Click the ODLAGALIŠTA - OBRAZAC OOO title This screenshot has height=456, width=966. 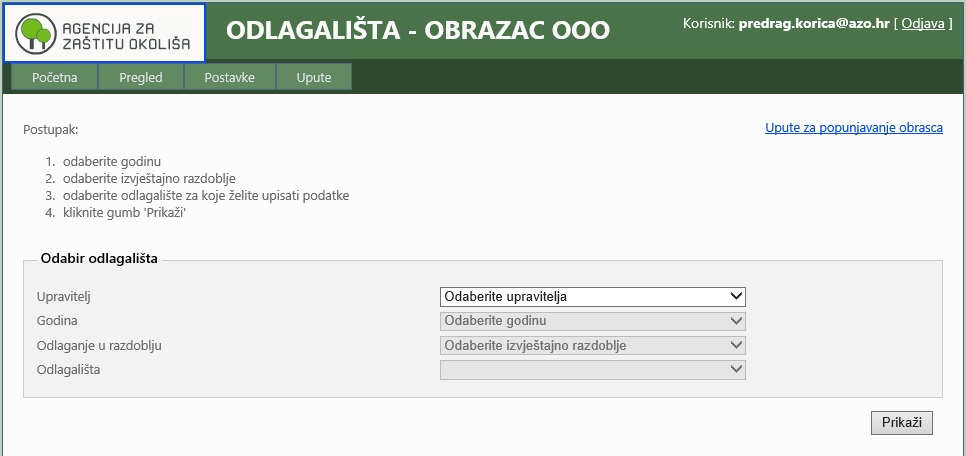[x=417, y=30]
